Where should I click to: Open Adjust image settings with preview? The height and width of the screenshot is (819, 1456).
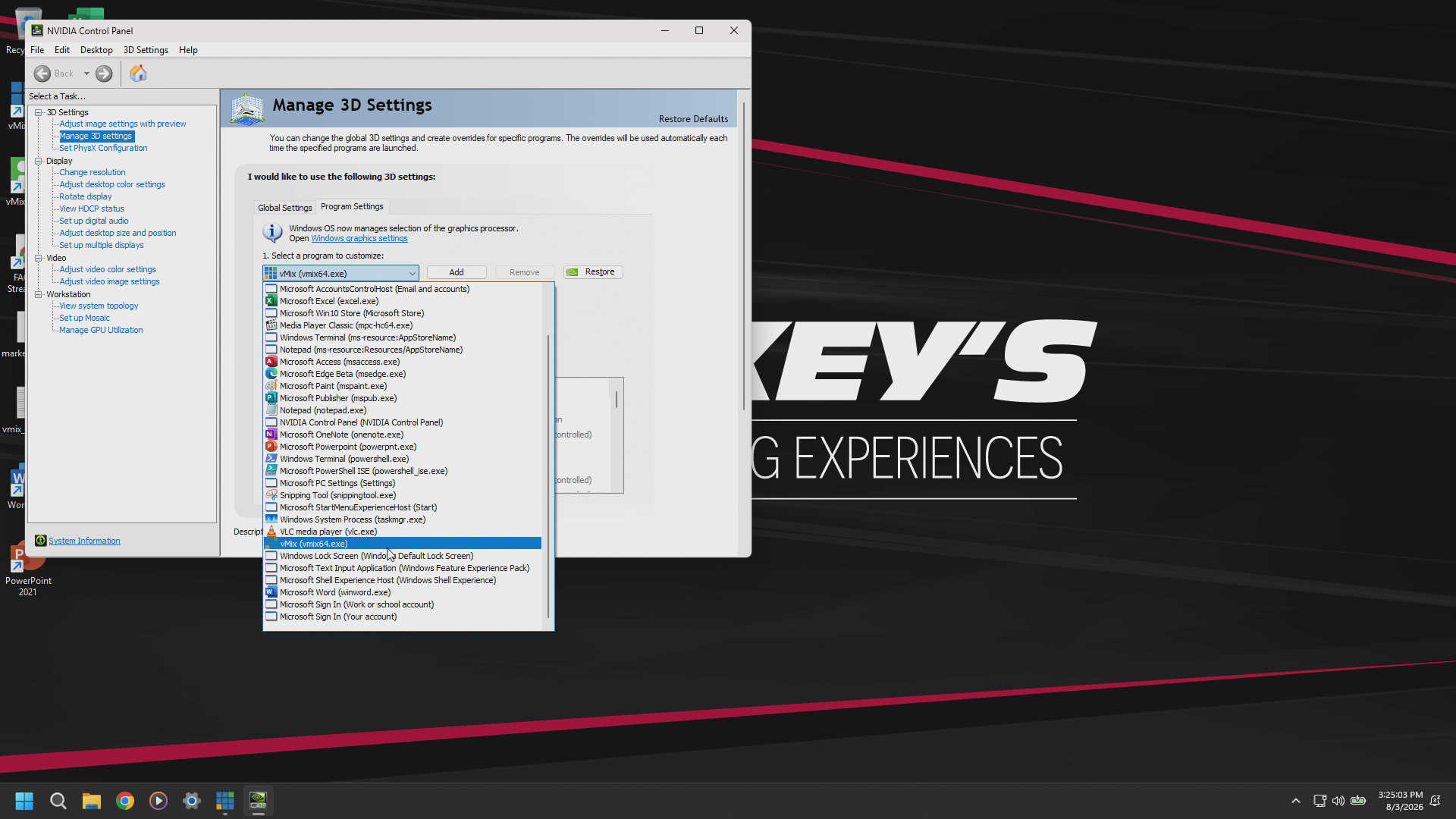(123, 124)
